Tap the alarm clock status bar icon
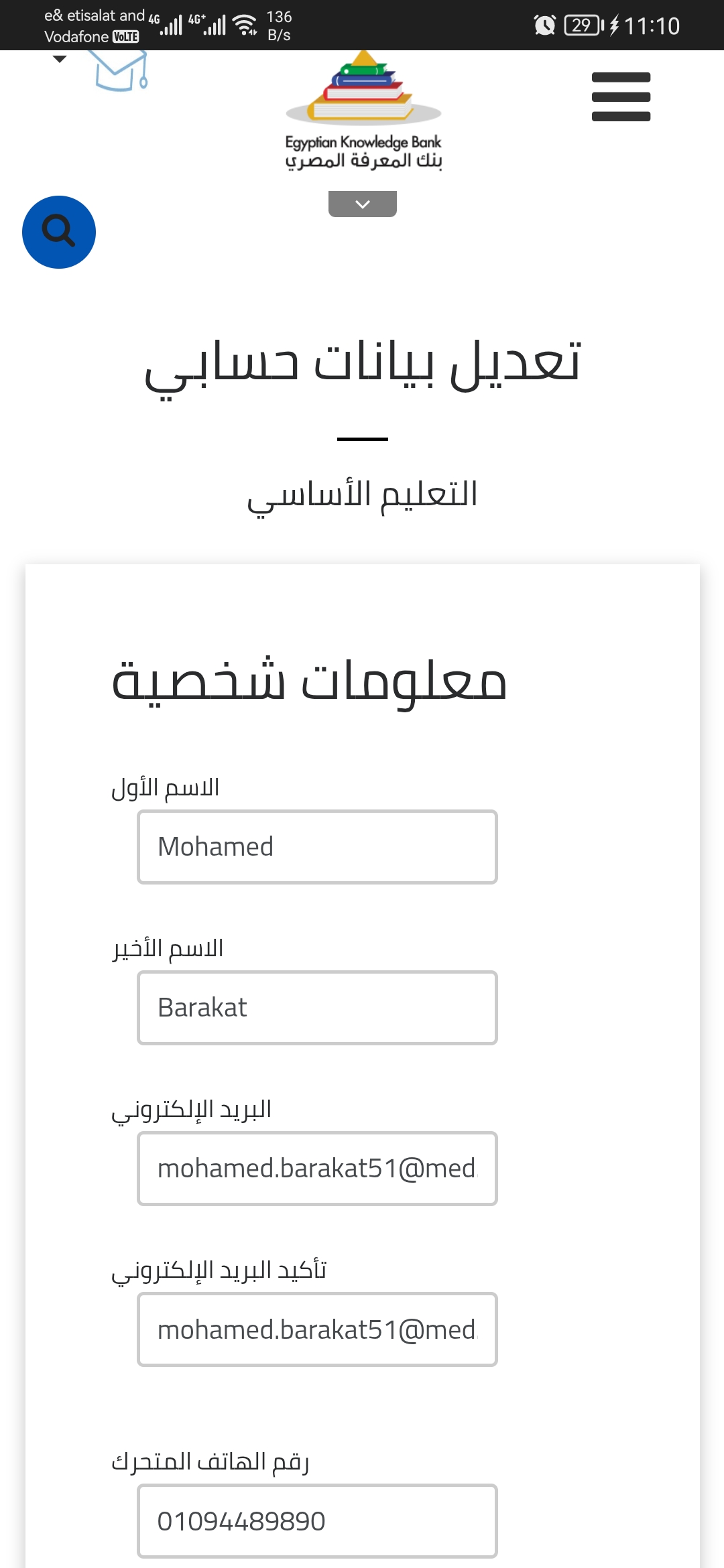 point(544,25)
